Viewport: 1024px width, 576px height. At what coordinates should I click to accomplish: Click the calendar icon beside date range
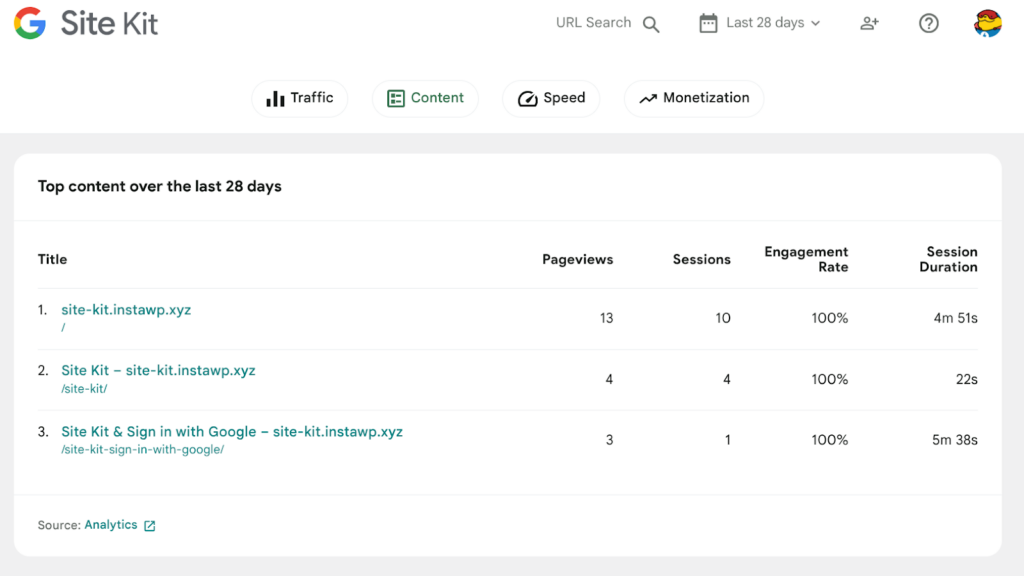(708, 23)
